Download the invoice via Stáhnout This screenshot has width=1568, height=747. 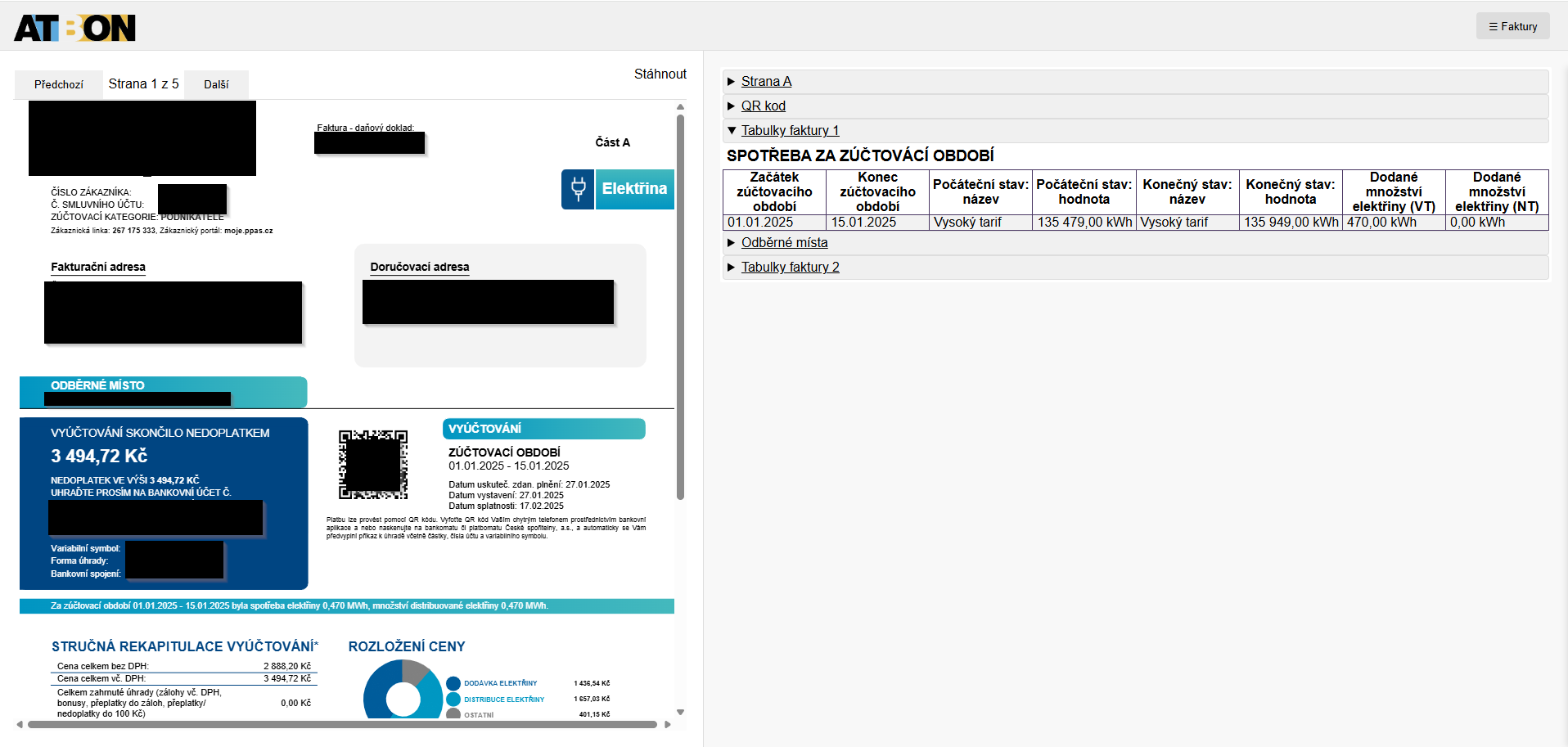660,74
